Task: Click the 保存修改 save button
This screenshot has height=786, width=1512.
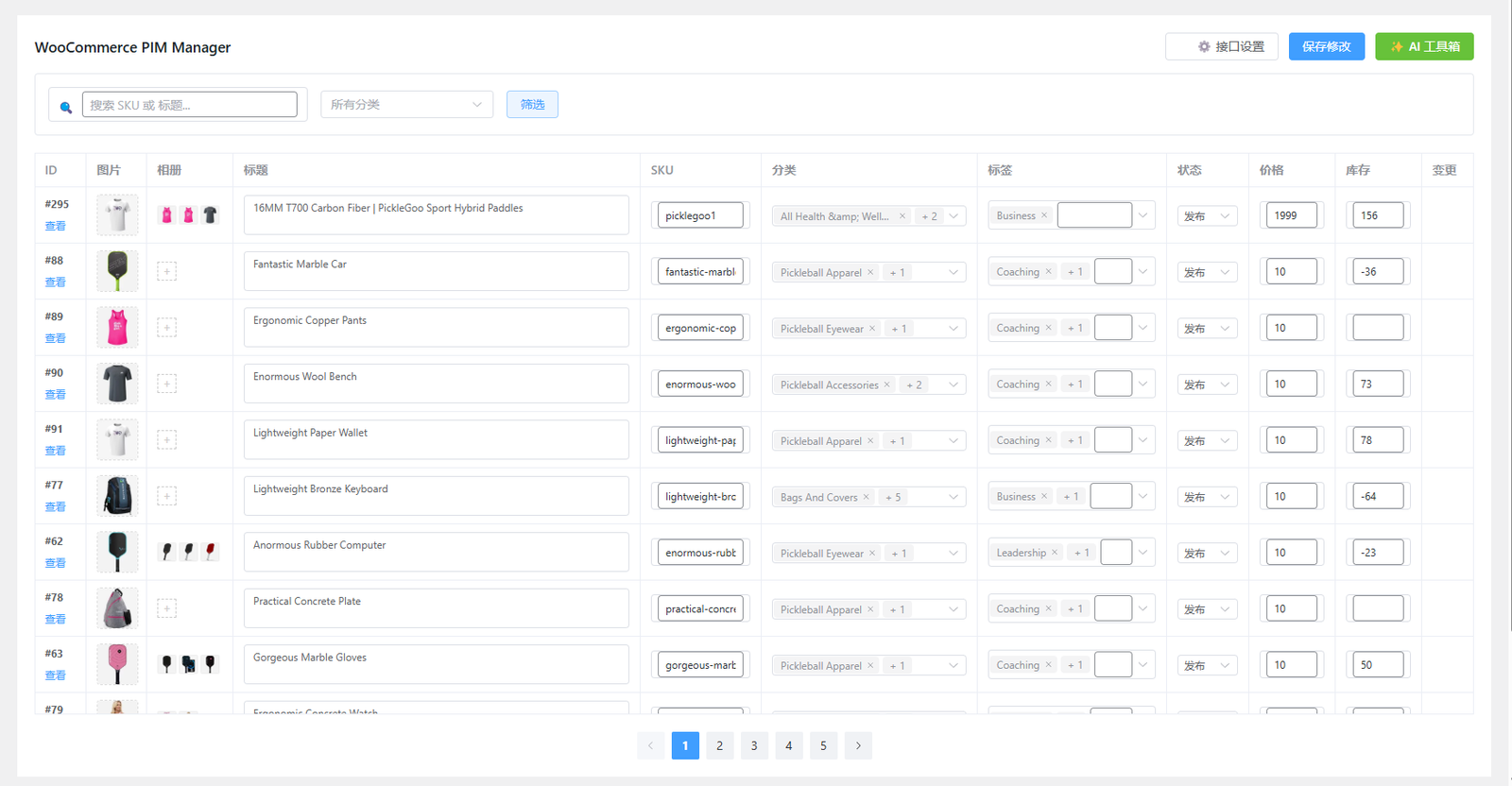Action: pos(1326,46)
